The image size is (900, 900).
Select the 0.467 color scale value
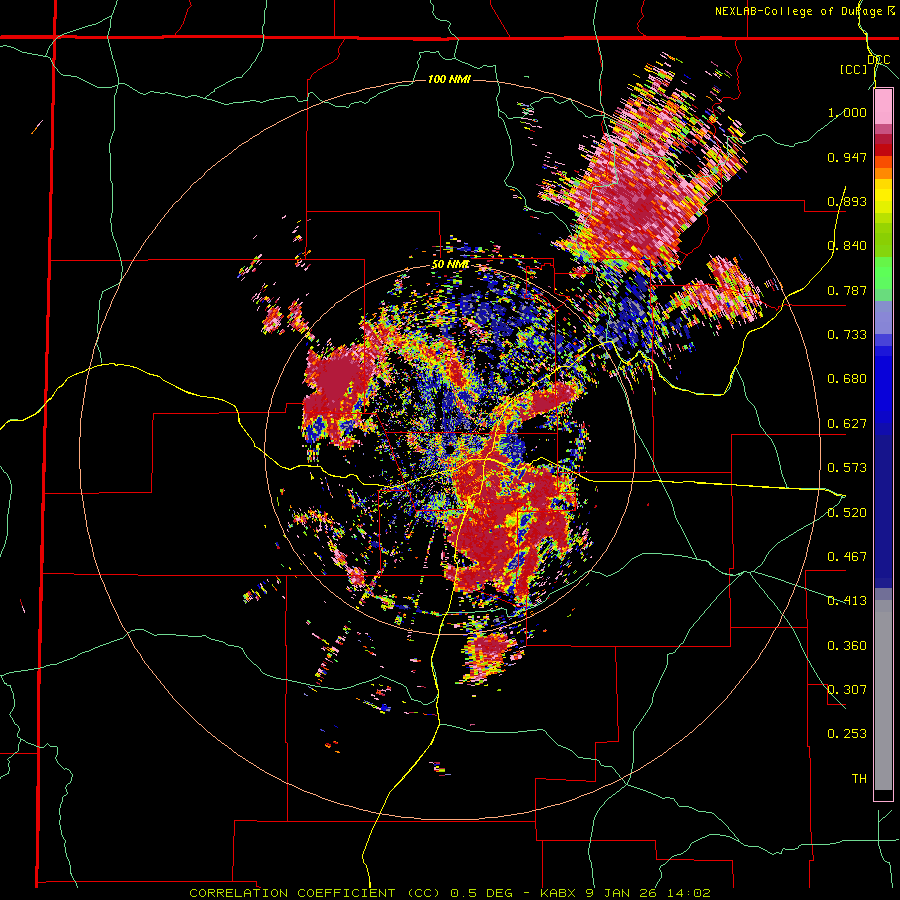[x=847, y=557]
